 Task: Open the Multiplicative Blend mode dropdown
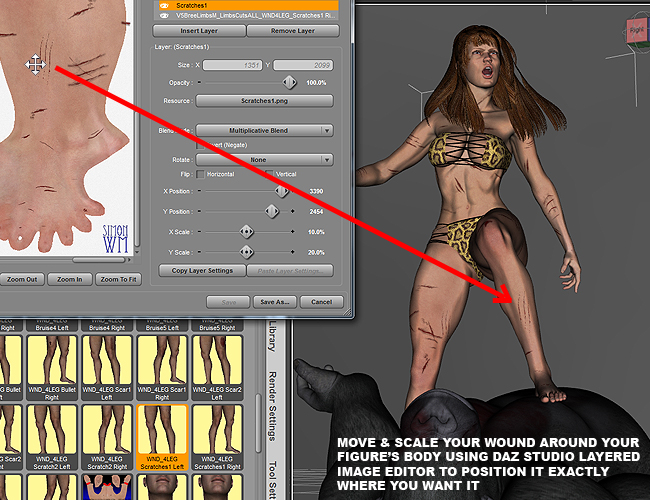[264, 131]
